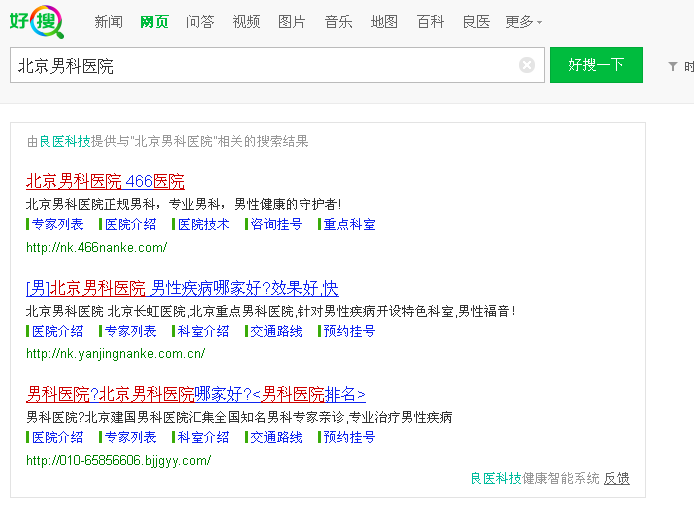Click 咨询挂号 under the first result

pos(275,224)
